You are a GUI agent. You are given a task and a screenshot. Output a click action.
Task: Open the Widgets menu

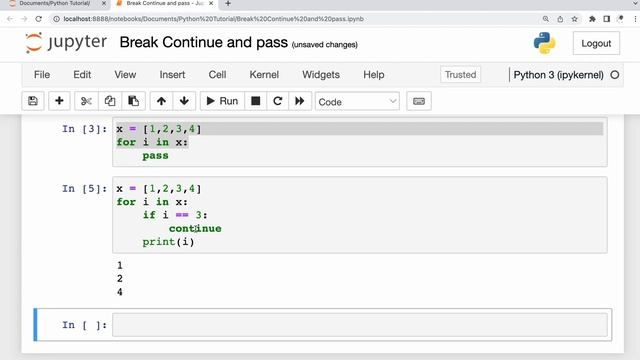coord(321,75)
